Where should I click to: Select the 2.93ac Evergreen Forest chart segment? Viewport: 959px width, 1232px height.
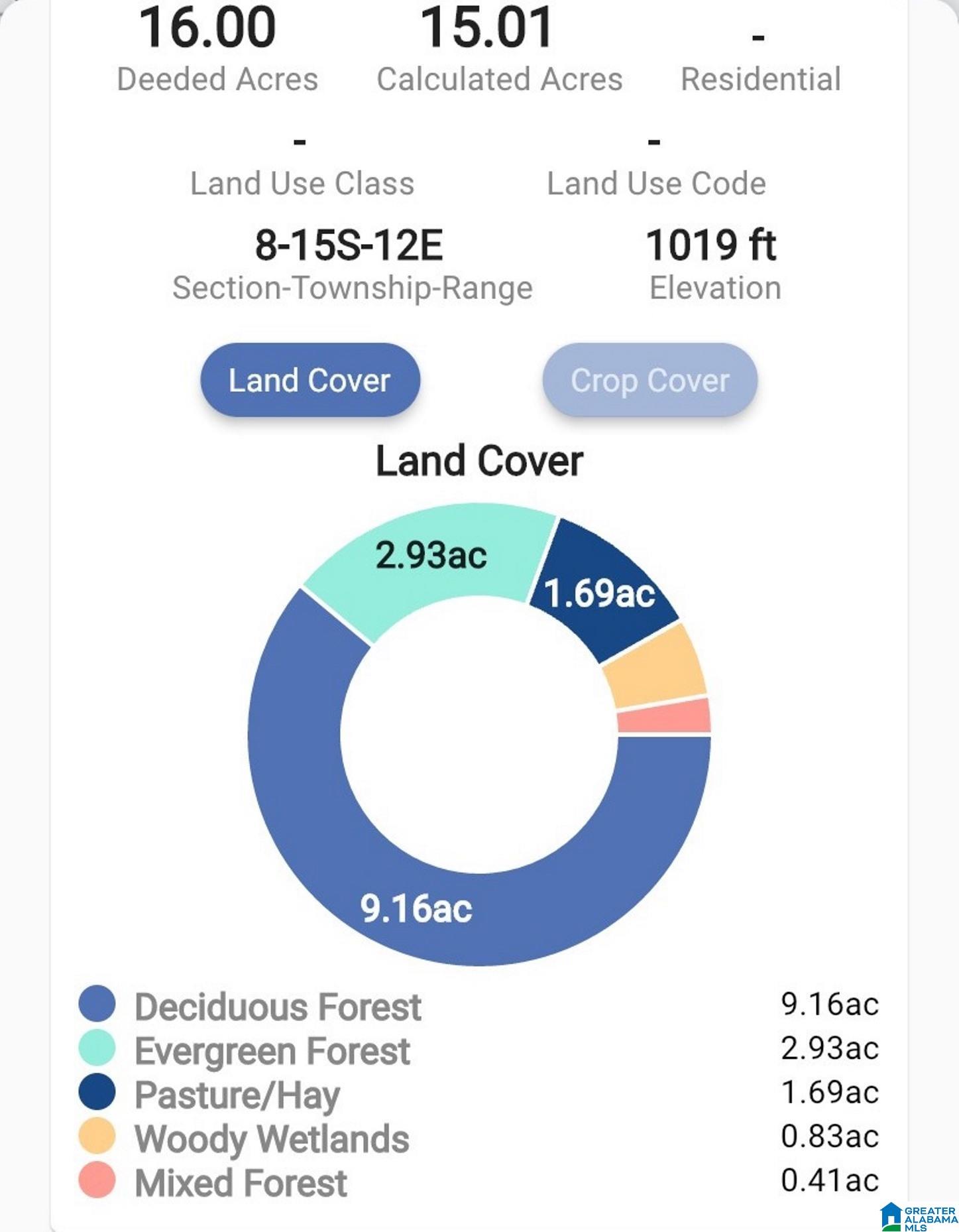point(431,556)
